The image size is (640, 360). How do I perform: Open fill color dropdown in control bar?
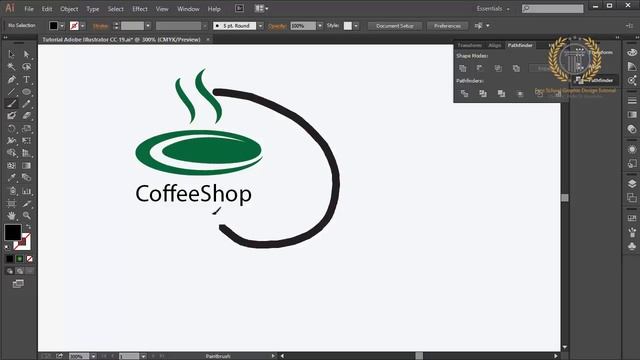click(x=62, y=26)
